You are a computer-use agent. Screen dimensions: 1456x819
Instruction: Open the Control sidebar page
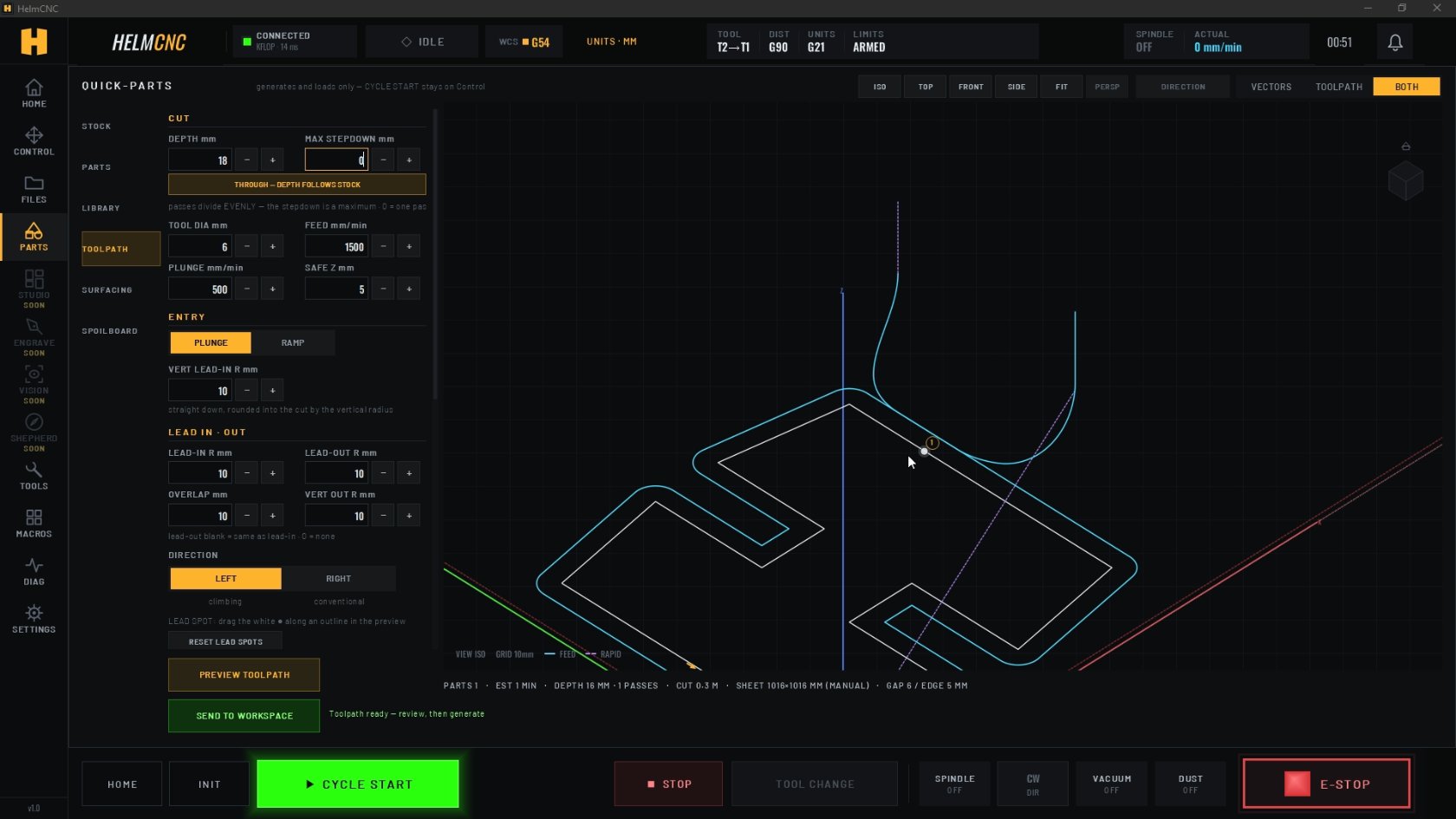[34, 141]
